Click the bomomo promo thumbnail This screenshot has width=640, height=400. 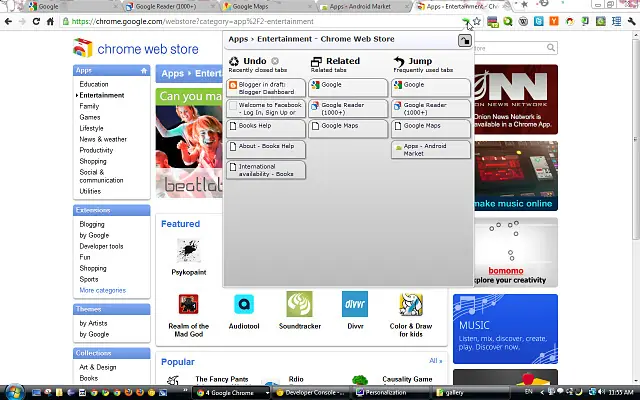click(x=516, y=252)
